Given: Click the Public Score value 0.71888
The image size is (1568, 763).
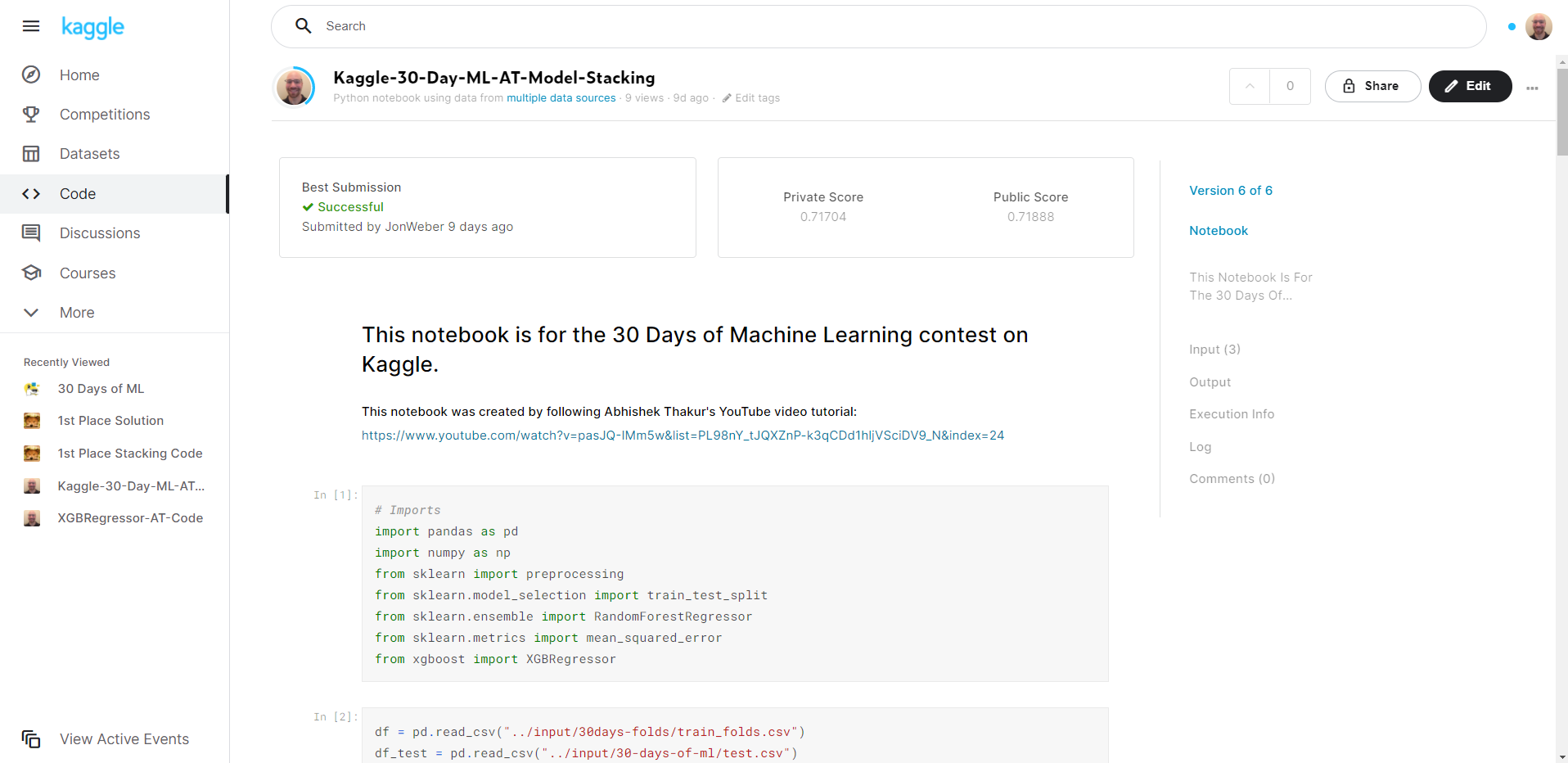Looking at the screenshot, I should pos(1030,217).
